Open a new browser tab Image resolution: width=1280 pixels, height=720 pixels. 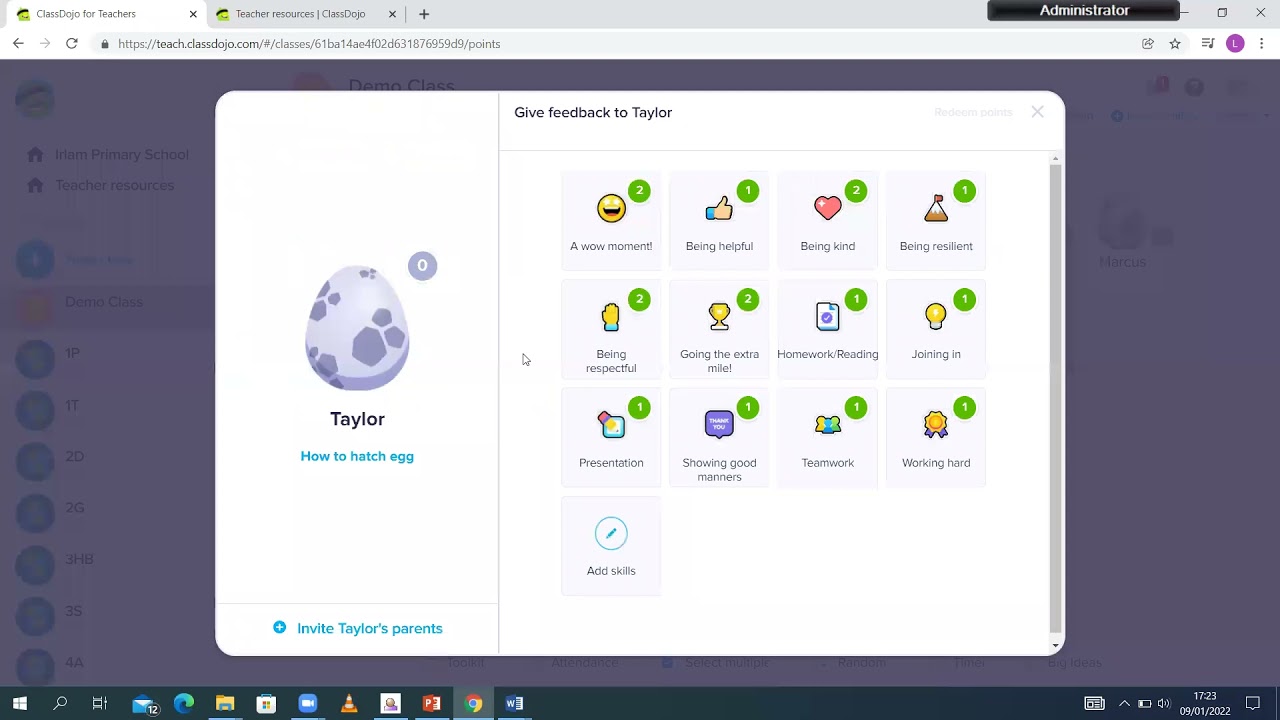coord(424,14)
